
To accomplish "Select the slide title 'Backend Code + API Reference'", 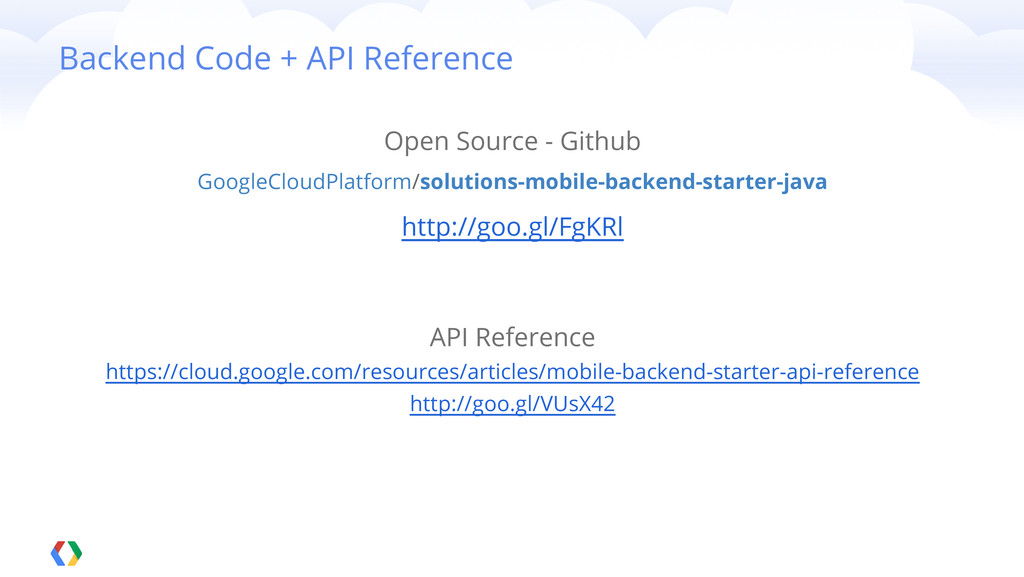I will (286, 58).
